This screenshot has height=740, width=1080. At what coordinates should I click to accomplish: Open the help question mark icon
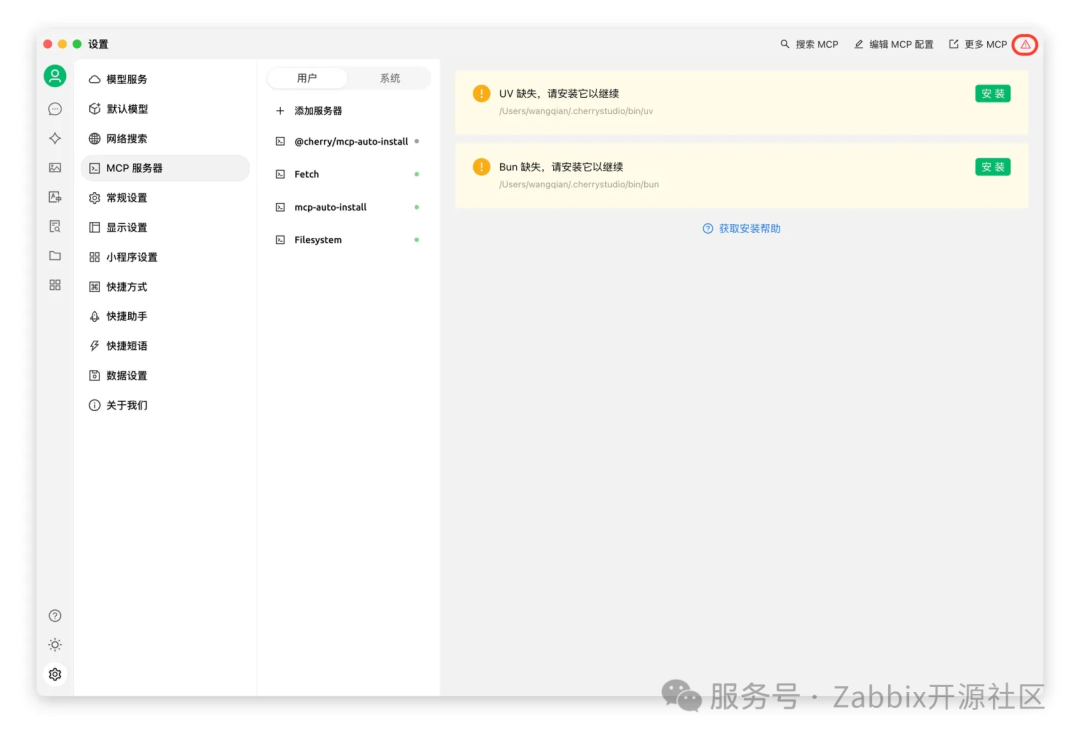pos(55,615)
